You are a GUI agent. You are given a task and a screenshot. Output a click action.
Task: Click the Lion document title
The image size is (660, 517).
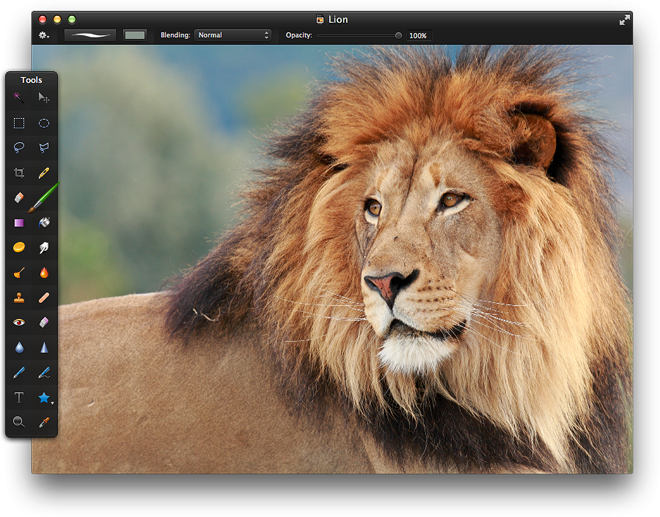[x=337, y=19]
